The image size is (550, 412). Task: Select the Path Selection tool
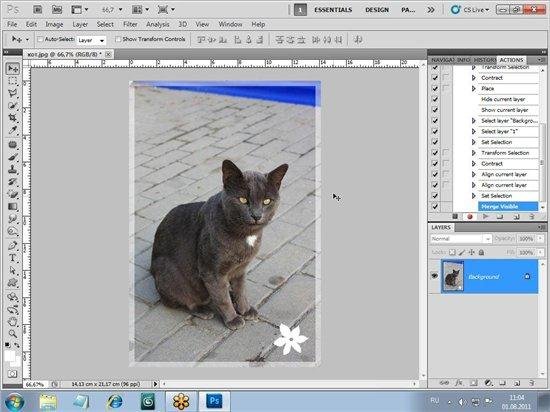tap(13, 270)
